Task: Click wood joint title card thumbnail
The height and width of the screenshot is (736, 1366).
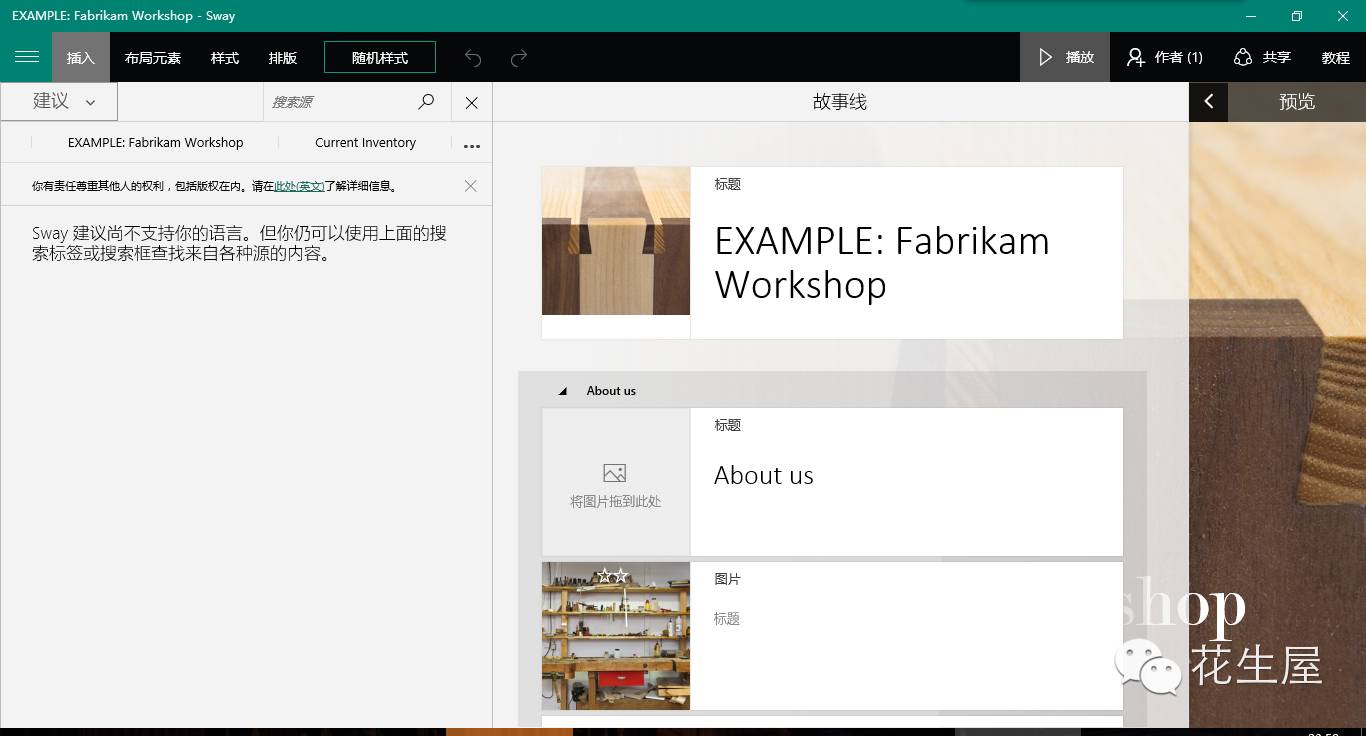Action: [x=616, y=241]
